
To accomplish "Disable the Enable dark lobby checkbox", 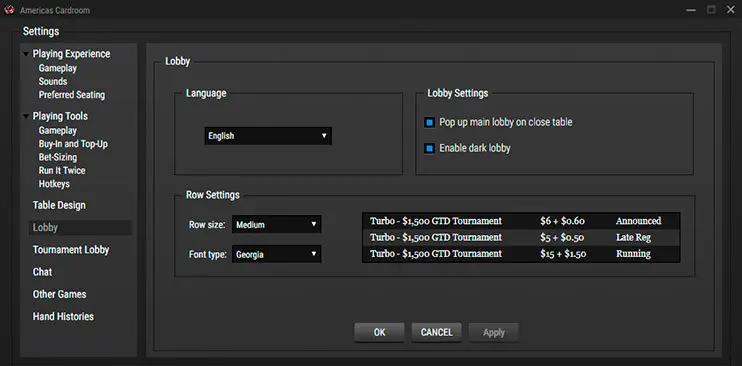I will [x=429, y=149].
